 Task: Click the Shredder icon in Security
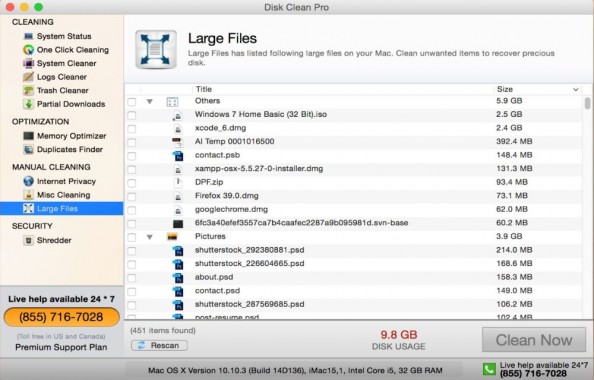28,240
